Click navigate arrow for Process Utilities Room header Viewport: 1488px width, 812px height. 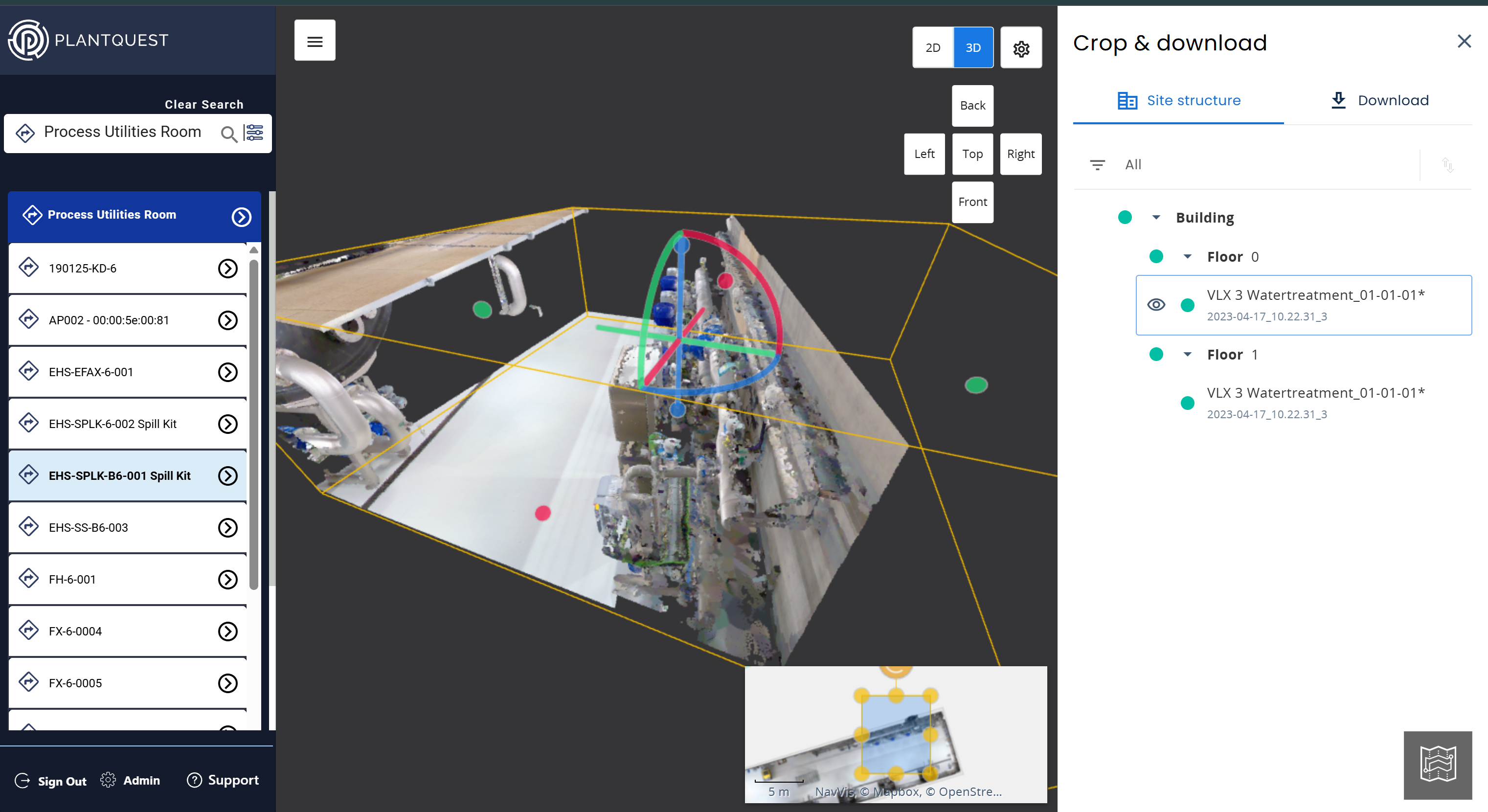pyautogui.click(x=242, y=217)
